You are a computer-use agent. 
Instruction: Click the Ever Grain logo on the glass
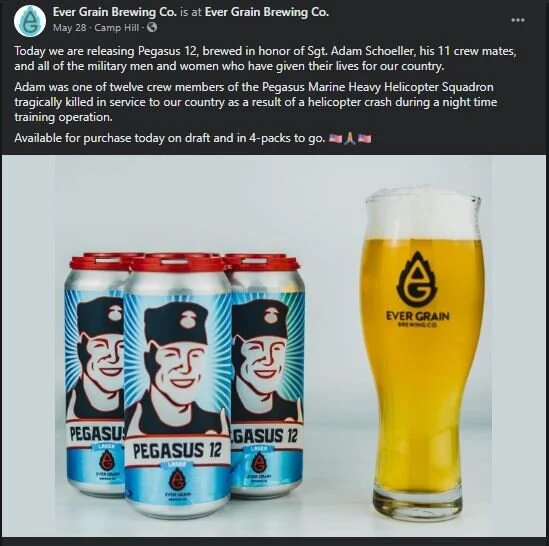tap(417, 279)
